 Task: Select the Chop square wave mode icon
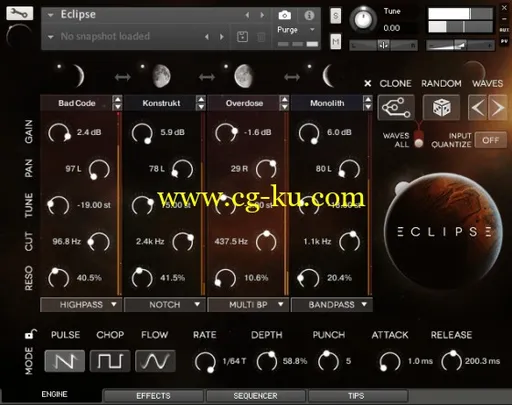point(110,361)
